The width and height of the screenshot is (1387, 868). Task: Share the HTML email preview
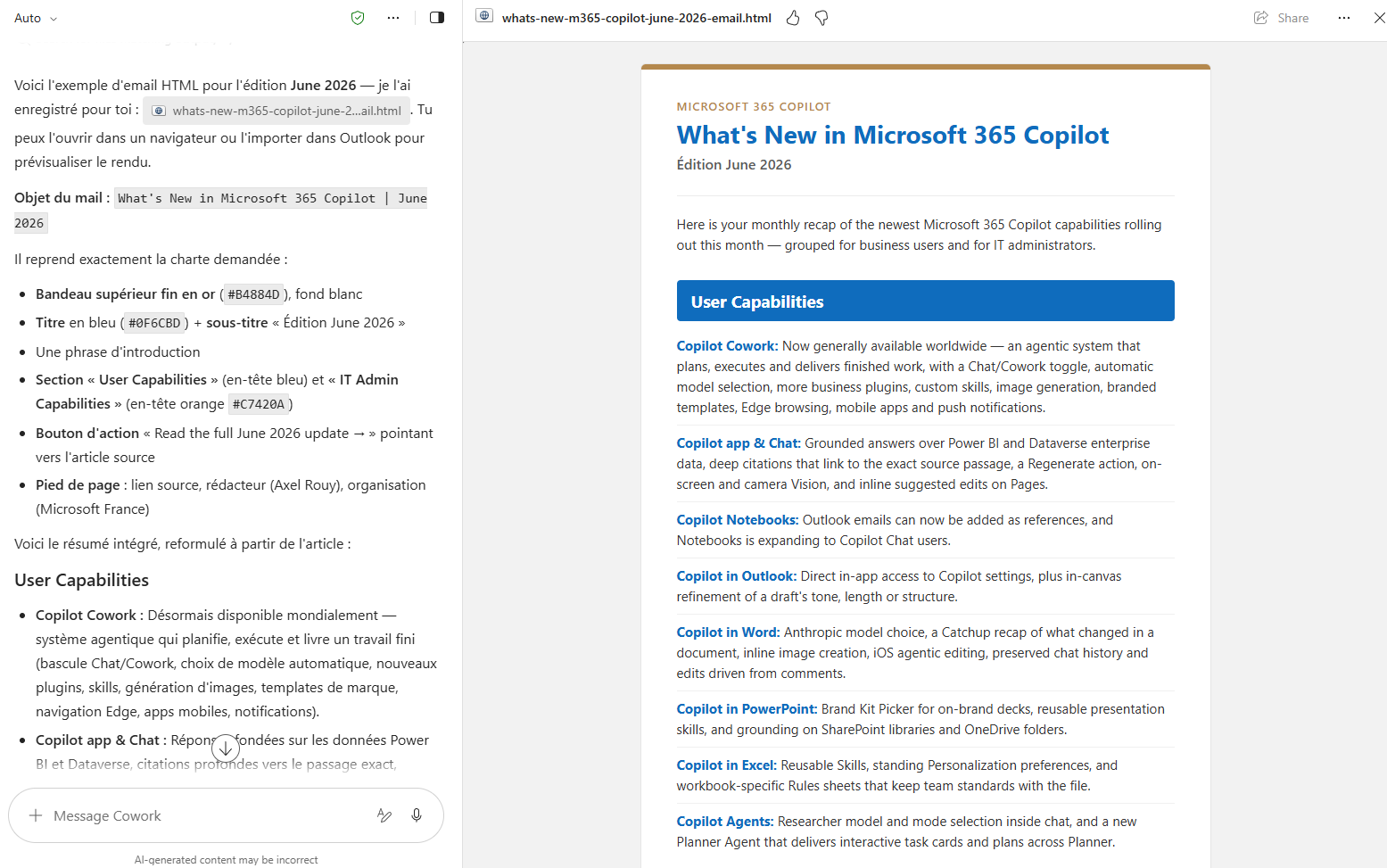(1281, 18)
